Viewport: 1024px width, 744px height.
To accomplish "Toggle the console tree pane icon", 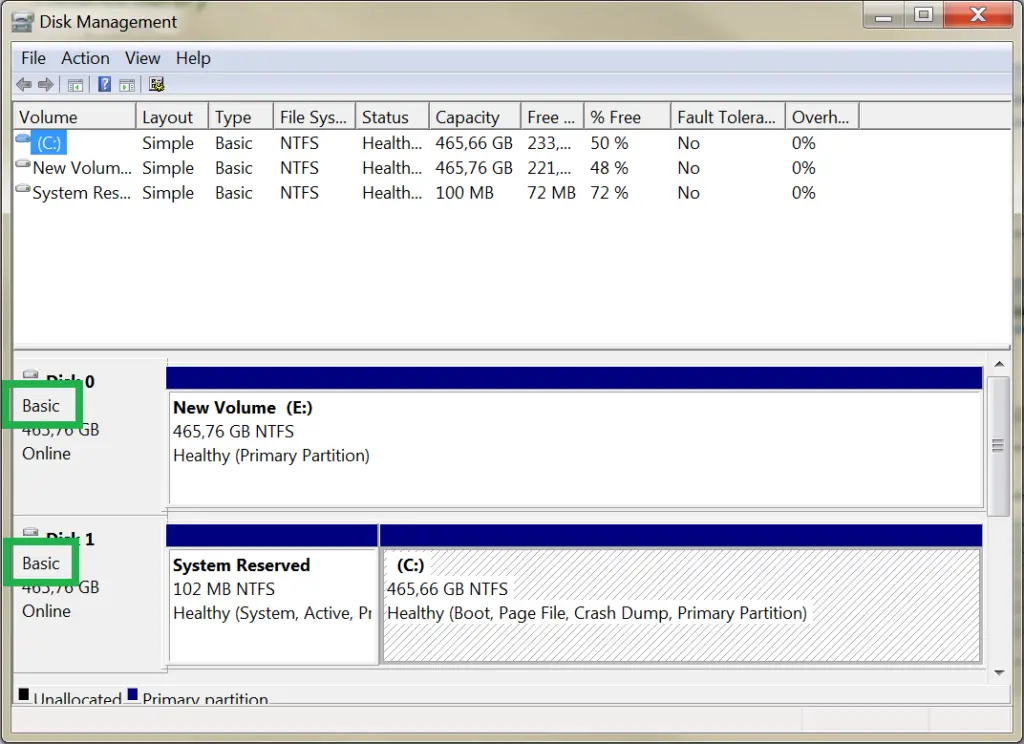I will click(x=75, y=84).
